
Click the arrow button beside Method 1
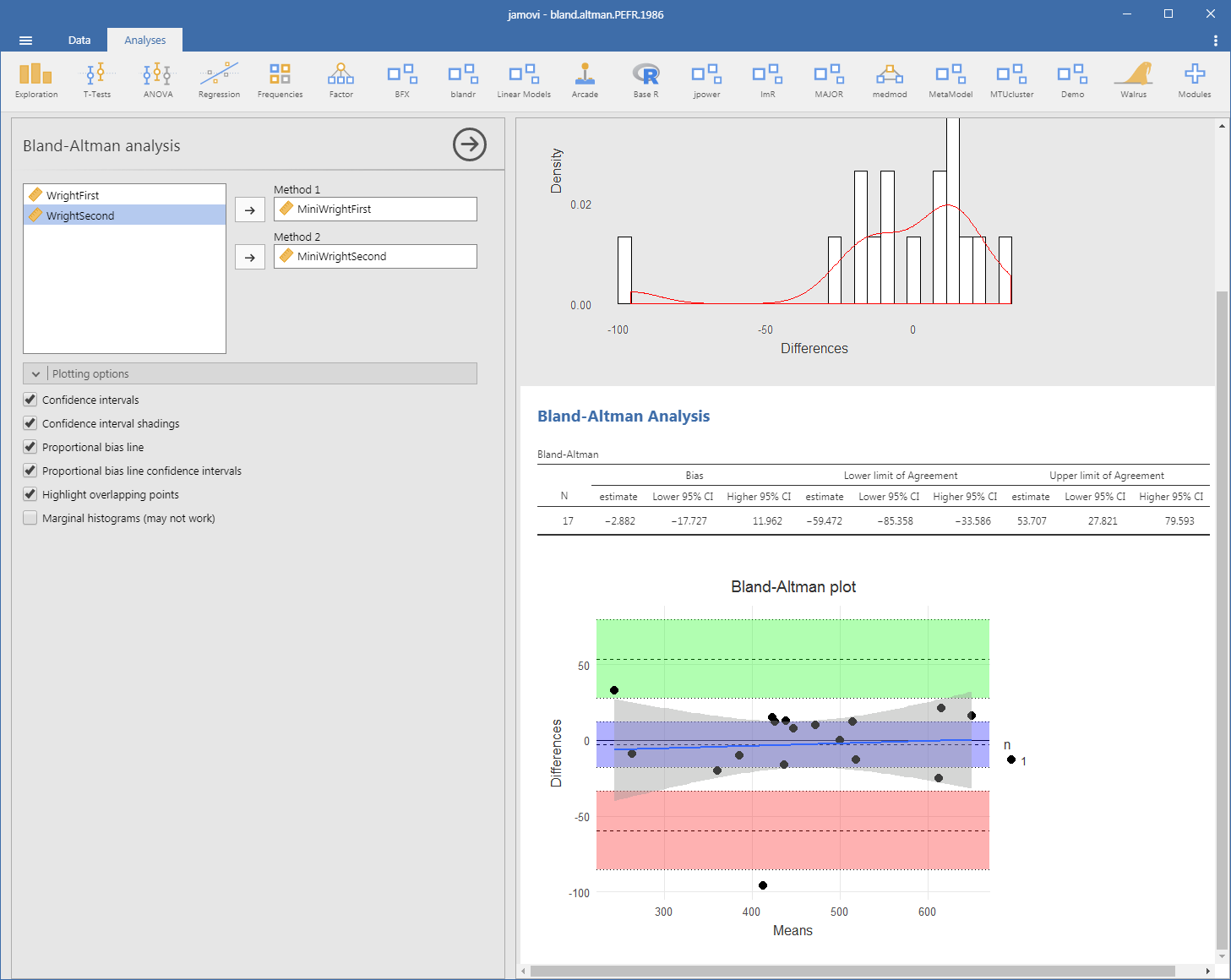(250, 210)
